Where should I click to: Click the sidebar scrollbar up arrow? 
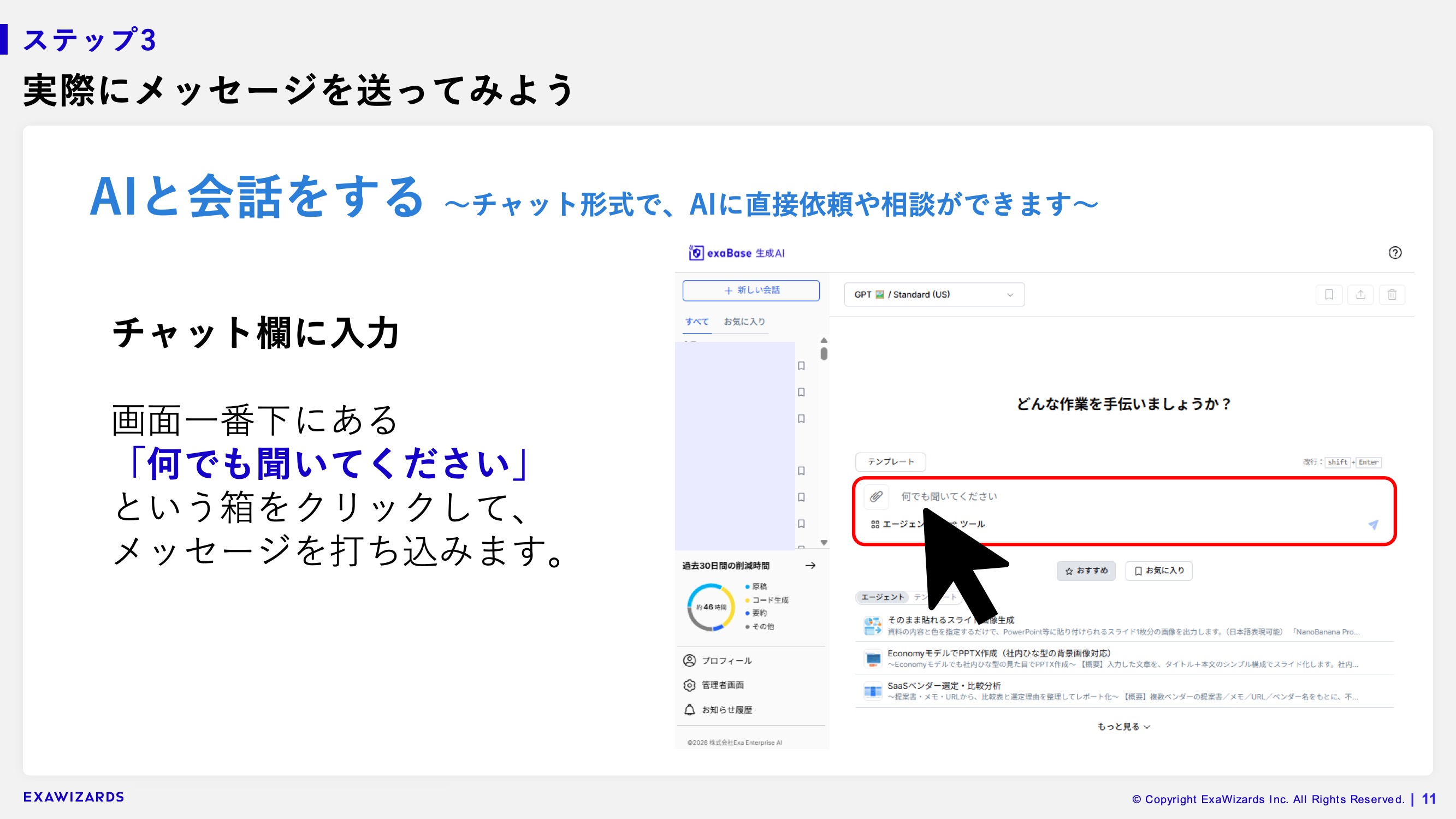pyautogui.click(x=824, y=340)
